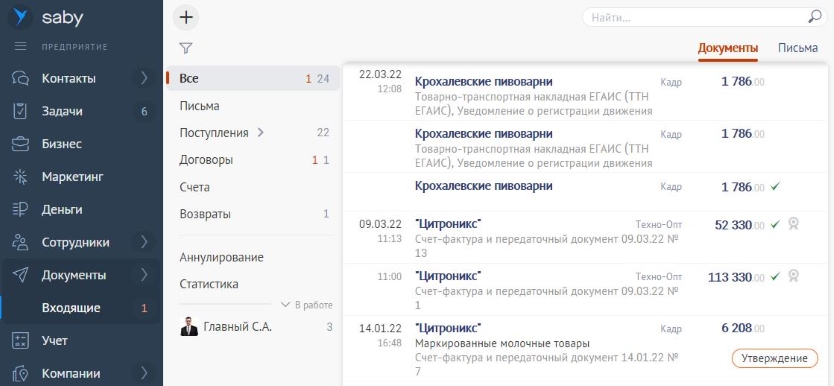
Task: Click signature seal icon on 52 330 row
Action: click(x=793, y=224)
